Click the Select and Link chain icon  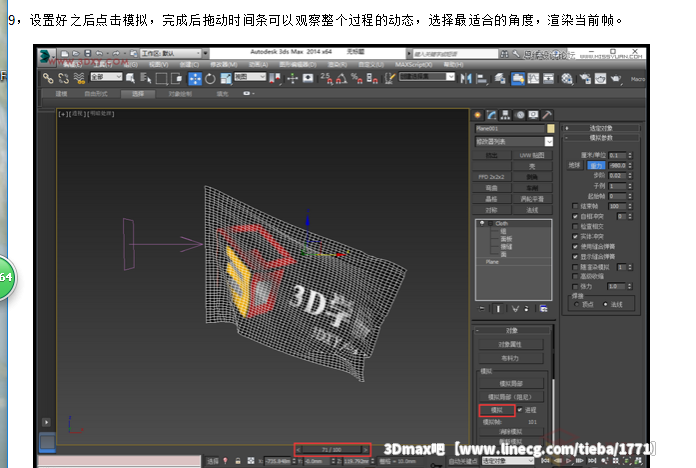47,79
